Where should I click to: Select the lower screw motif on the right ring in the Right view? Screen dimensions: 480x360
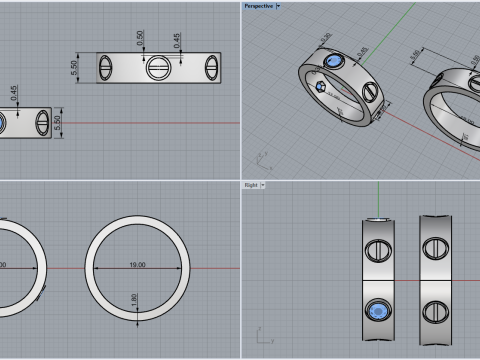435,312
